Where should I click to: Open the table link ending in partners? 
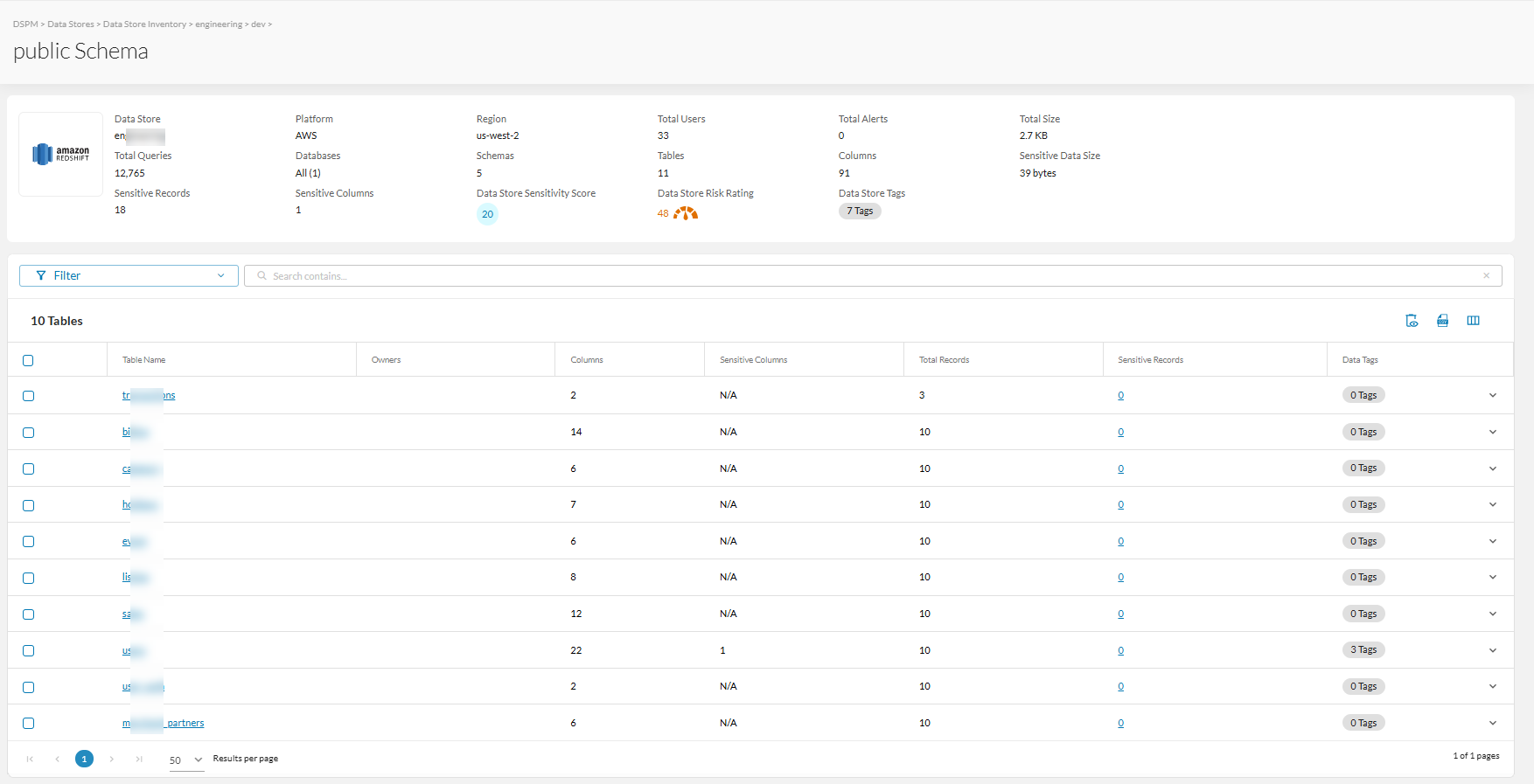163,723
